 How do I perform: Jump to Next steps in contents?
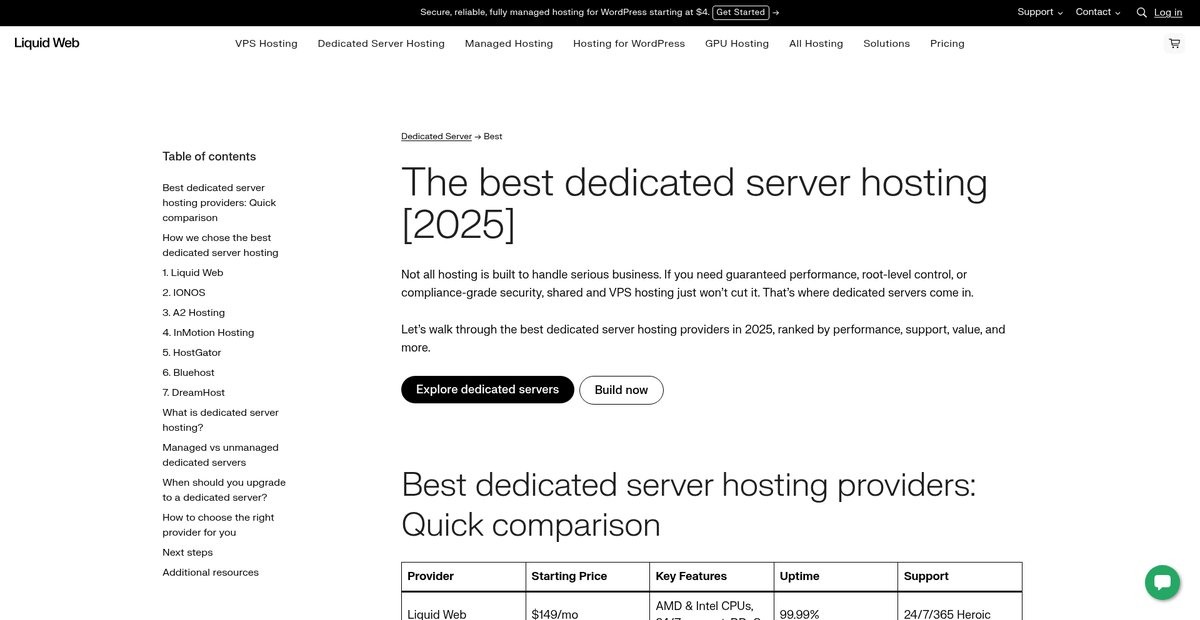point(188,553)
